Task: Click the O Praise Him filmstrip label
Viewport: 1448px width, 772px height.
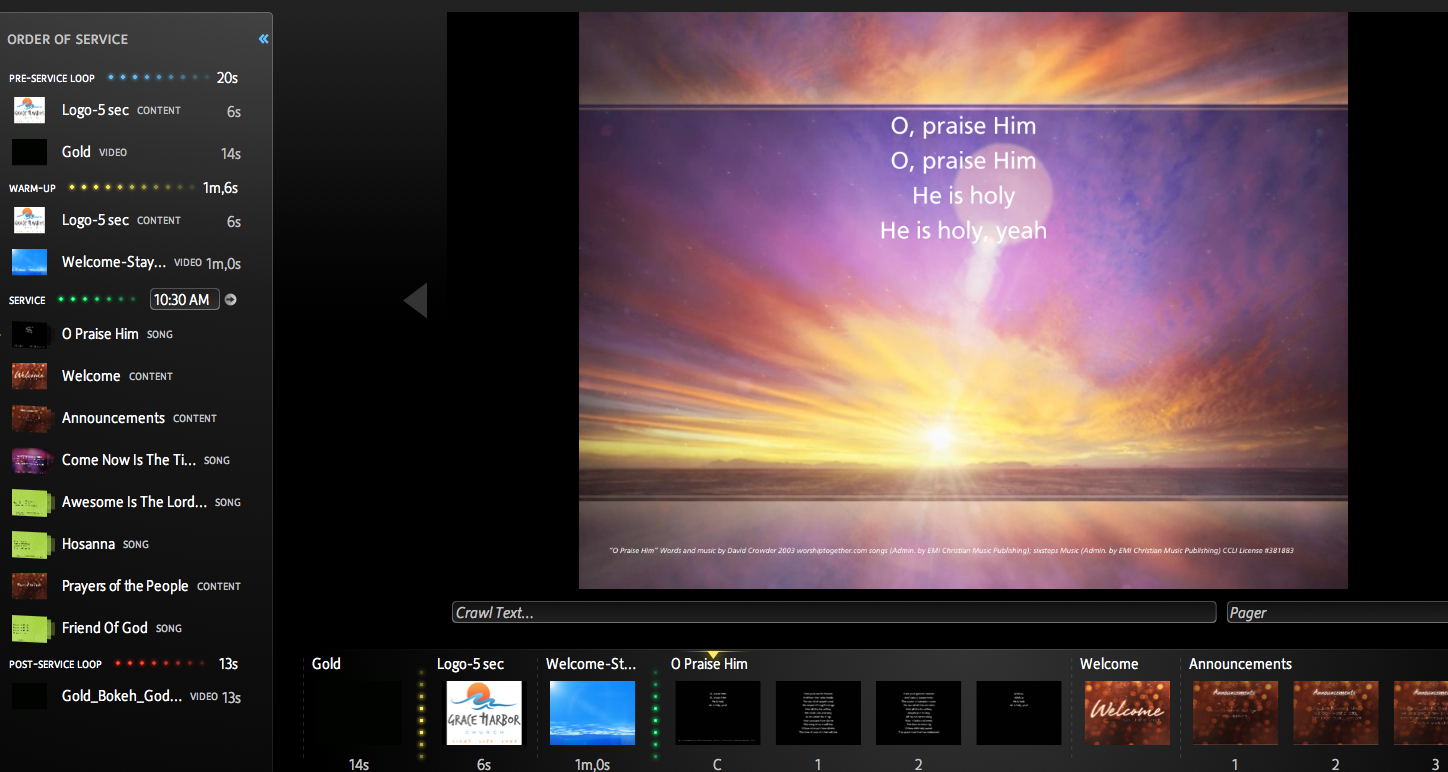Action: coord(709,664)
